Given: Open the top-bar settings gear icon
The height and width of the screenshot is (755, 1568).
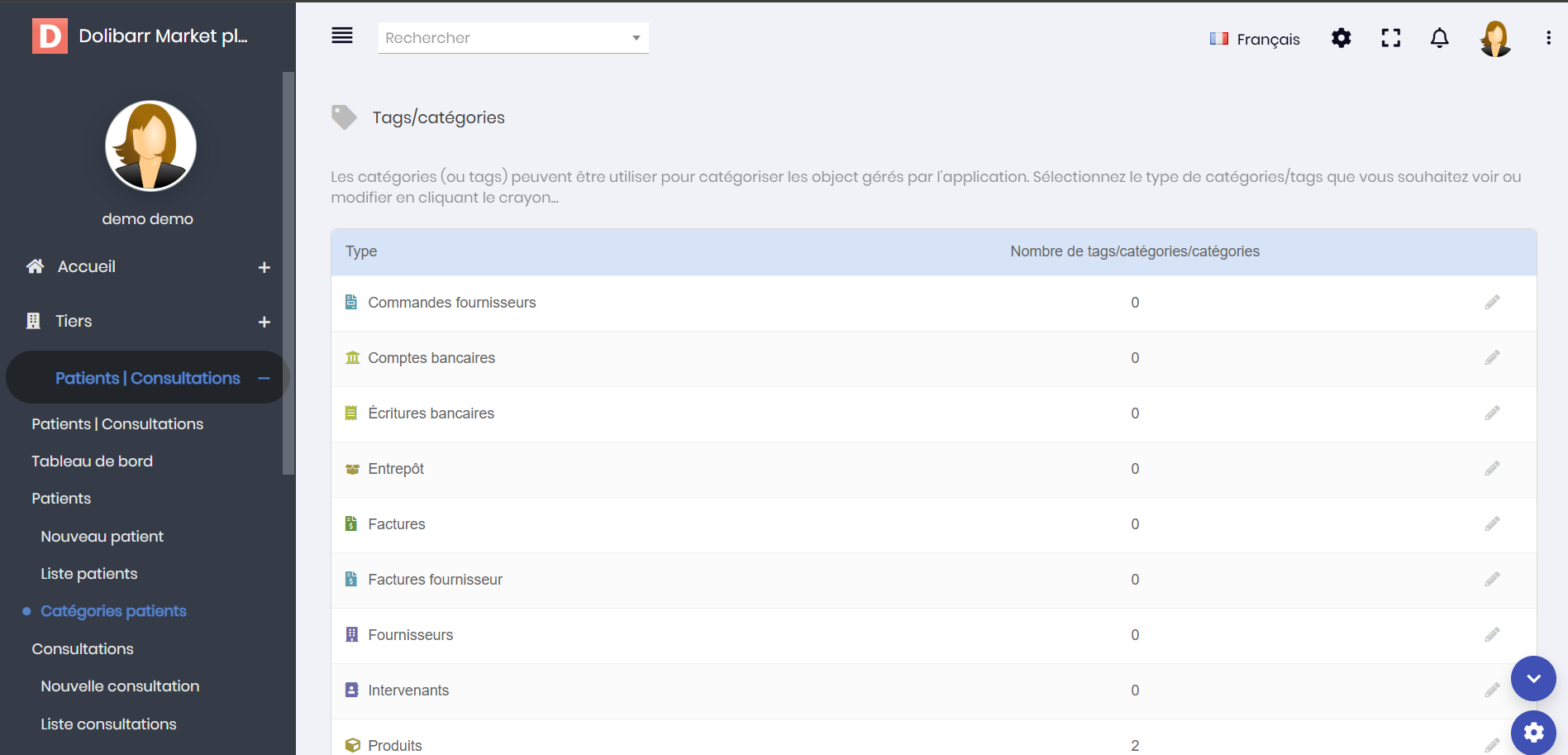Looking at the screenshot, I should (1342, 38).
